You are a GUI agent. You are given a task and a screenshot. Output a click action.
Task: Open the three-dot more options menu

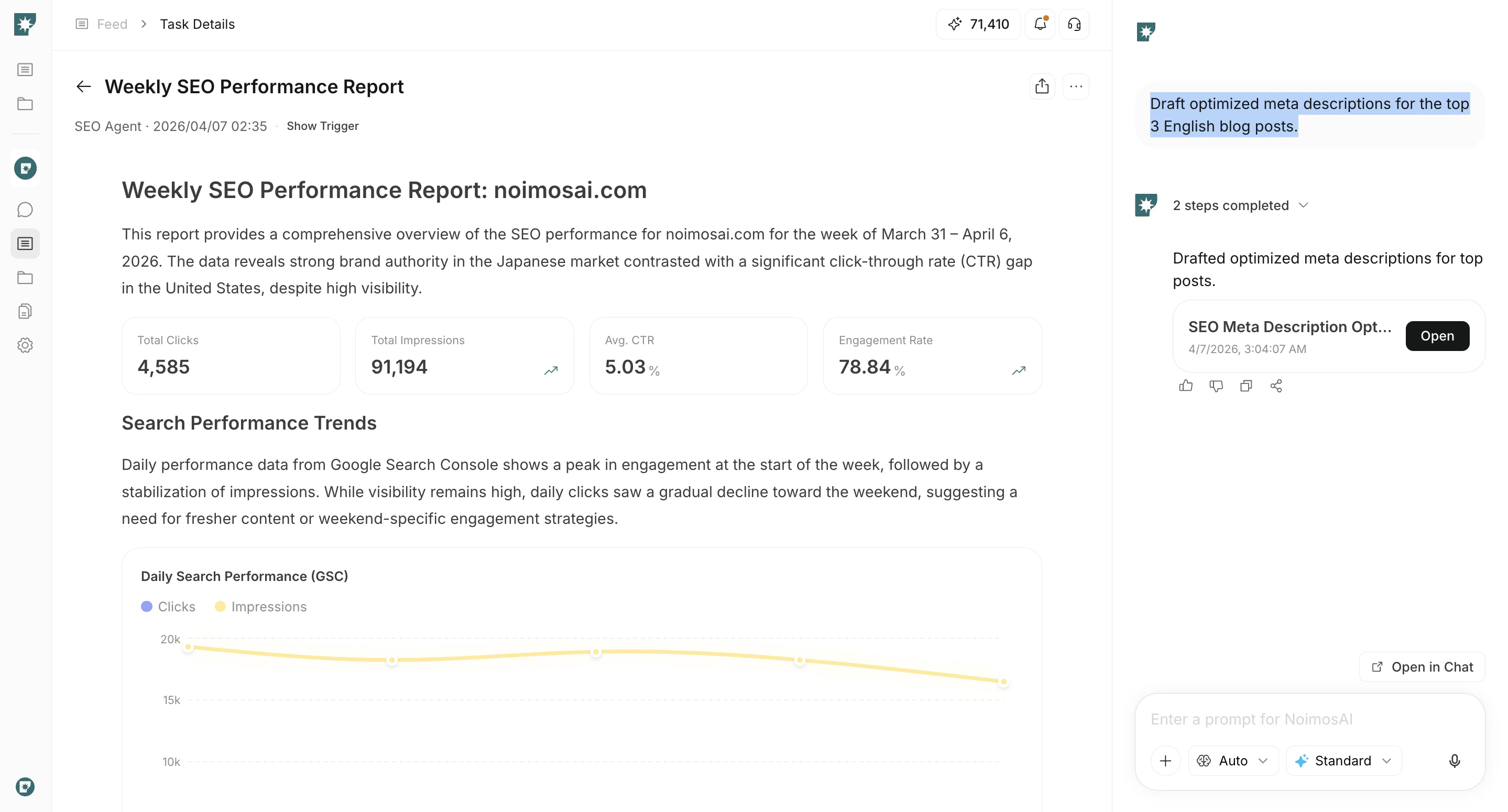click(1075, 86)
